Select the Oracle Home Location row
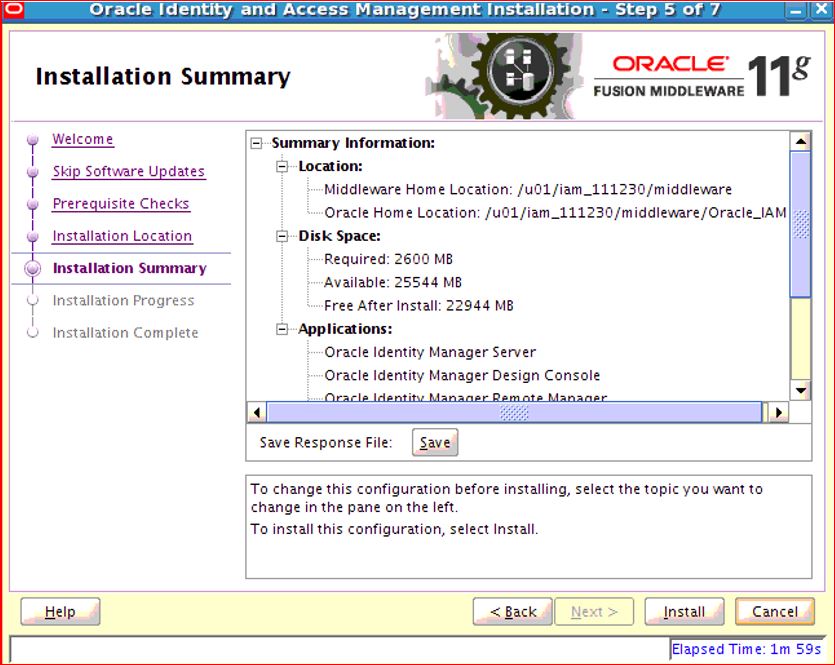This screenshot has width=835, height=665. 555,213
